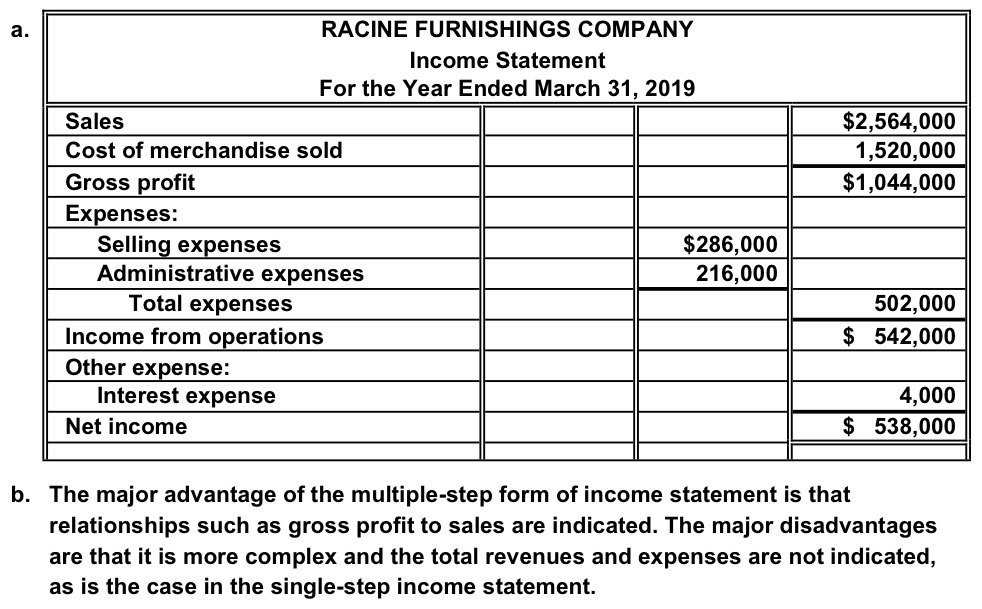Select the Income from operations label

click(194, 336)
